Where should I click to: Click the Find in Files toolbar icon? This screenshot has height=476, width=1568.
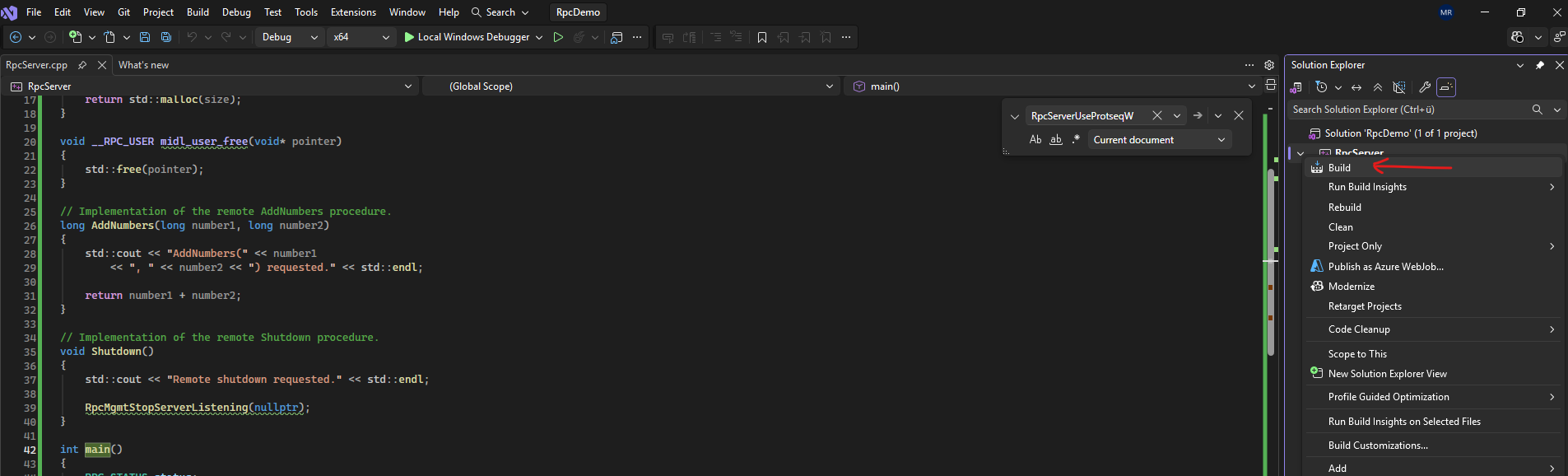point(616,37)
